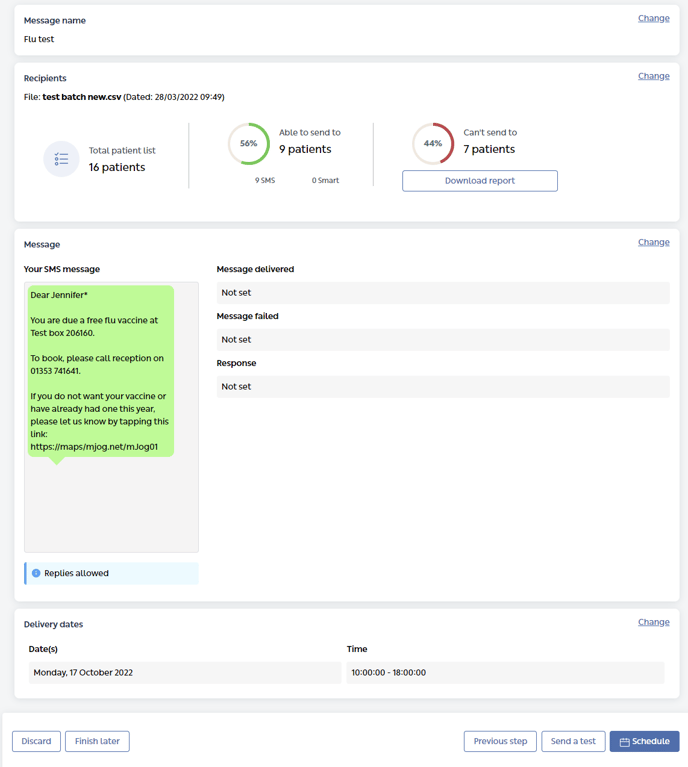Send a test message

pyautogui.click(x=573, y=741)
